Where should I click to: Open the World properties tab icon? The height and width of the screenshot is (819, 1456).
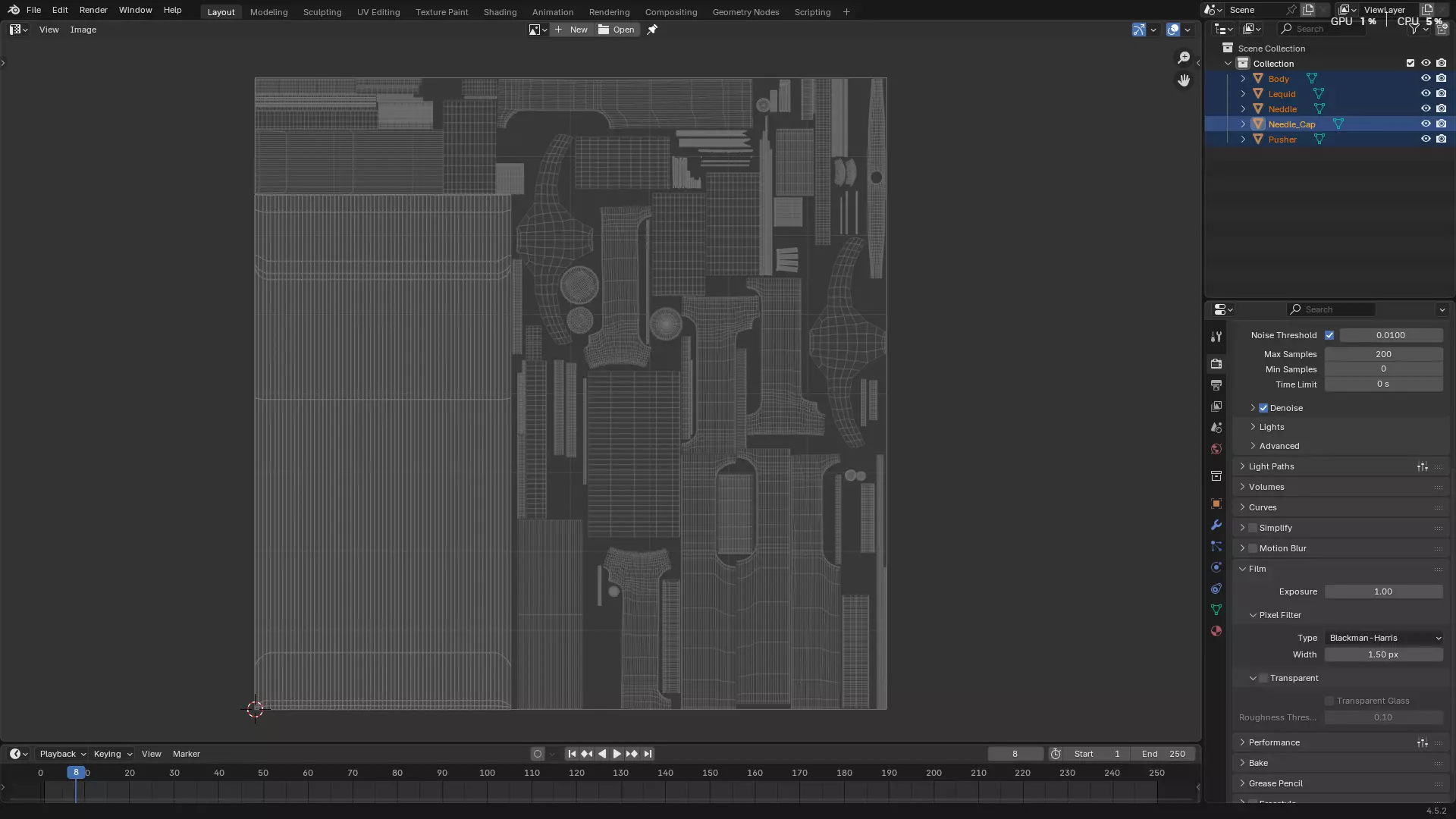1216,449
